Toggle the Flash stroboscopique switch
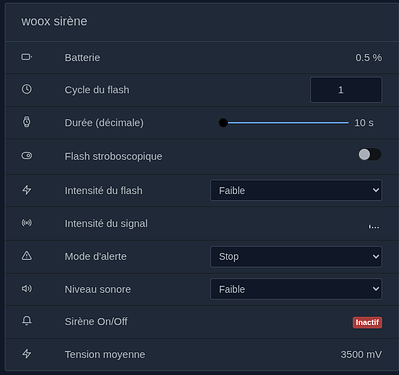Viewport: 399px width, 375px height. (x=370, y=154)
